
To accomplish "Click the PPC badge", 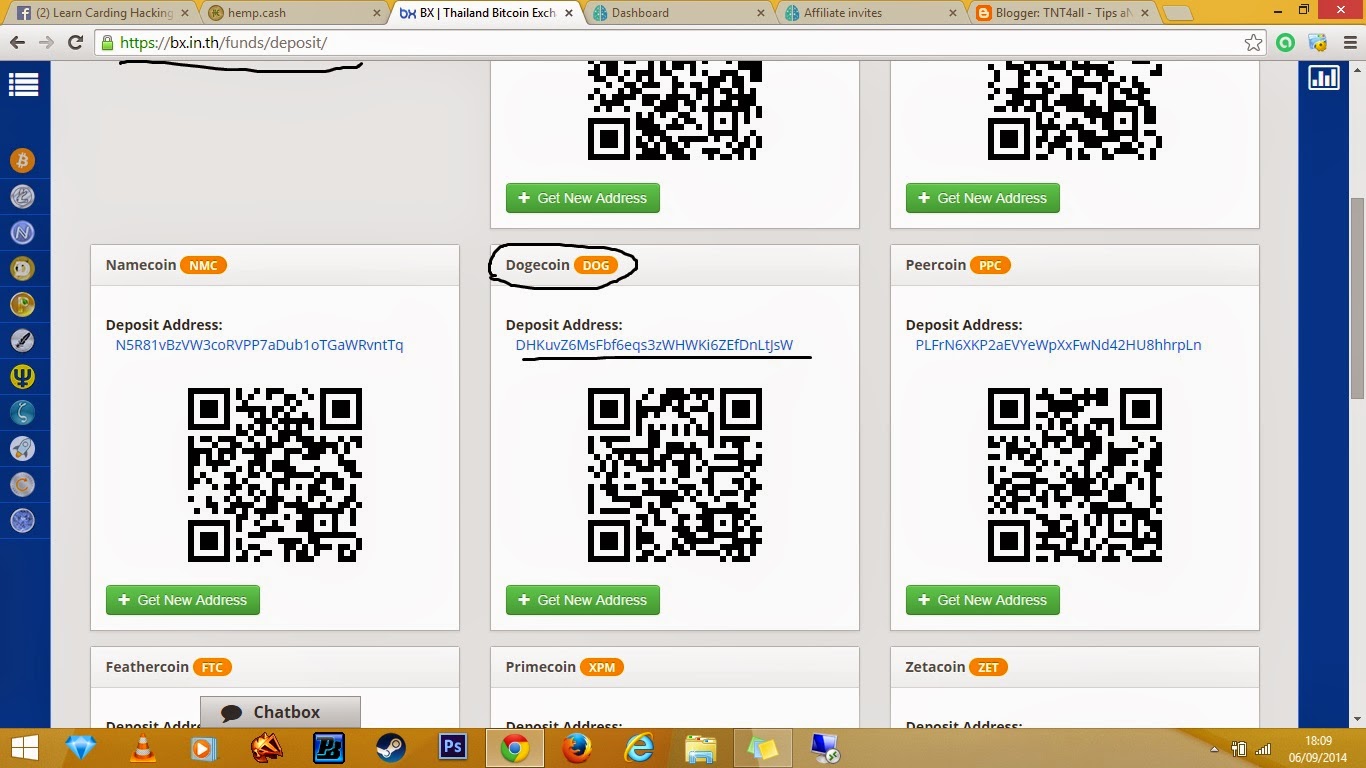I will click(x=990, y=265).
